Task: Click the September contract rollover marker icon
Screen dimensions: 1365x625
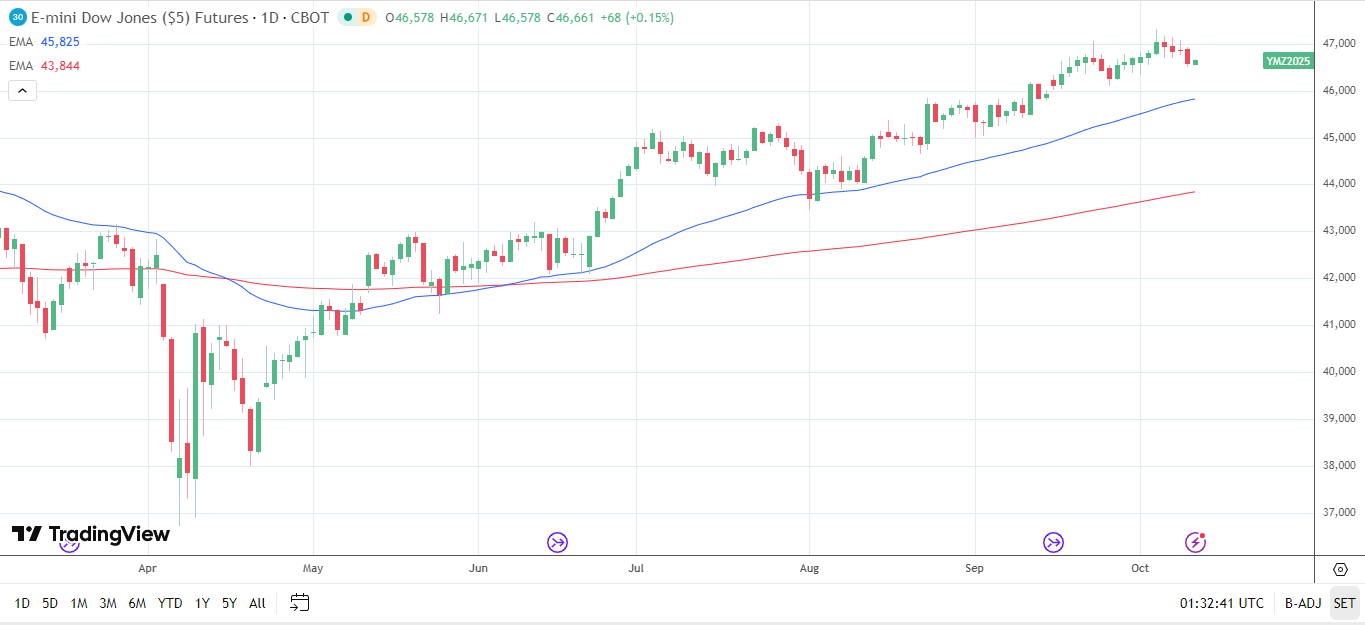Action: tap(1053, 542)
